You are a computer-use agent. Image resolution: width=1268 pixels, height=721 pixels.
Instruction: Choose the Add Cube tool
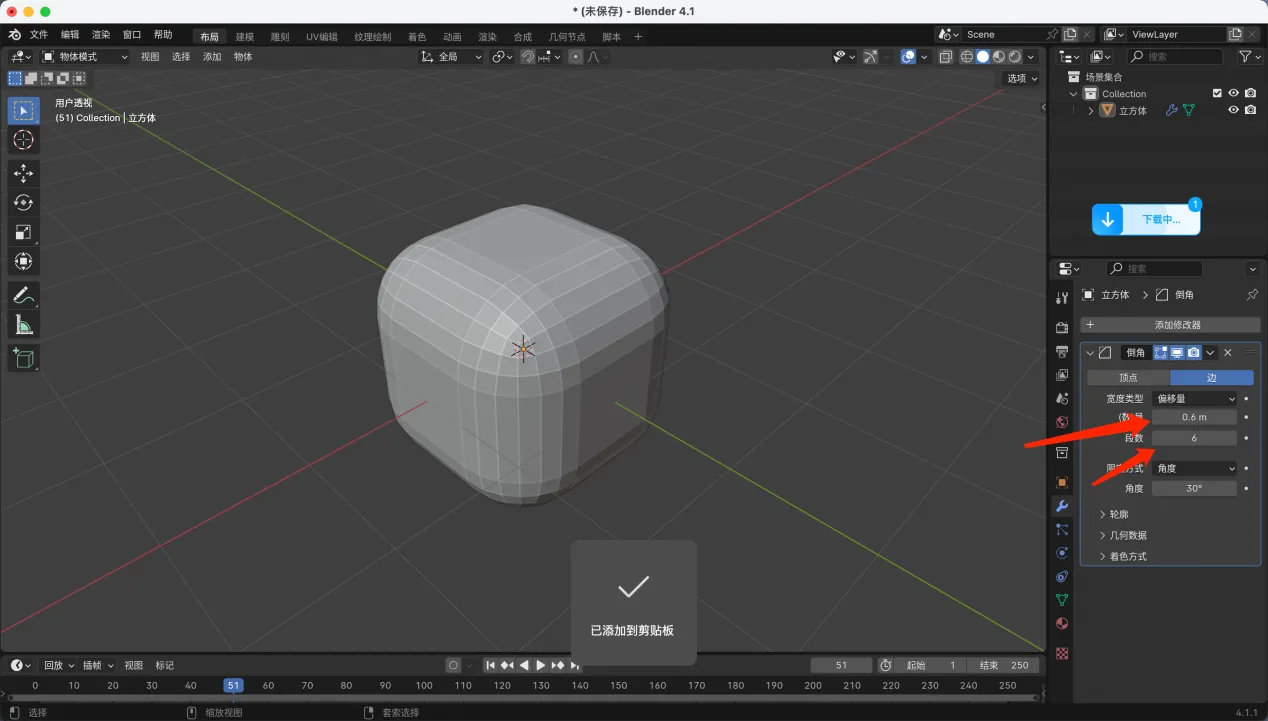(23, 358)
